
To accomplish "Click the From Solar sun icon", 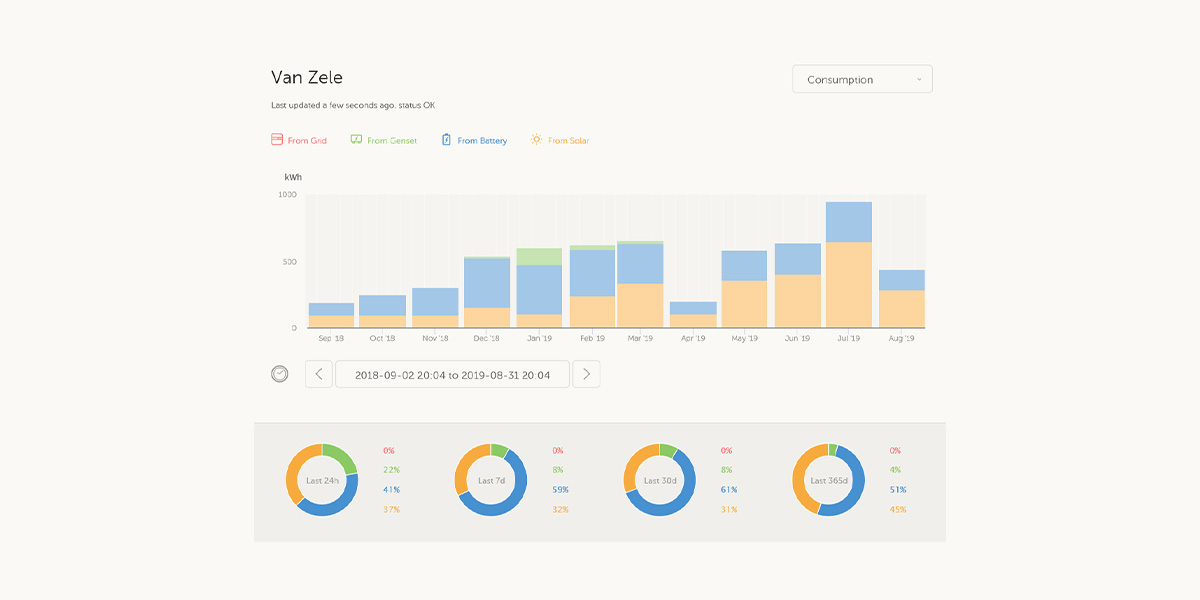I will coord(537,140).
